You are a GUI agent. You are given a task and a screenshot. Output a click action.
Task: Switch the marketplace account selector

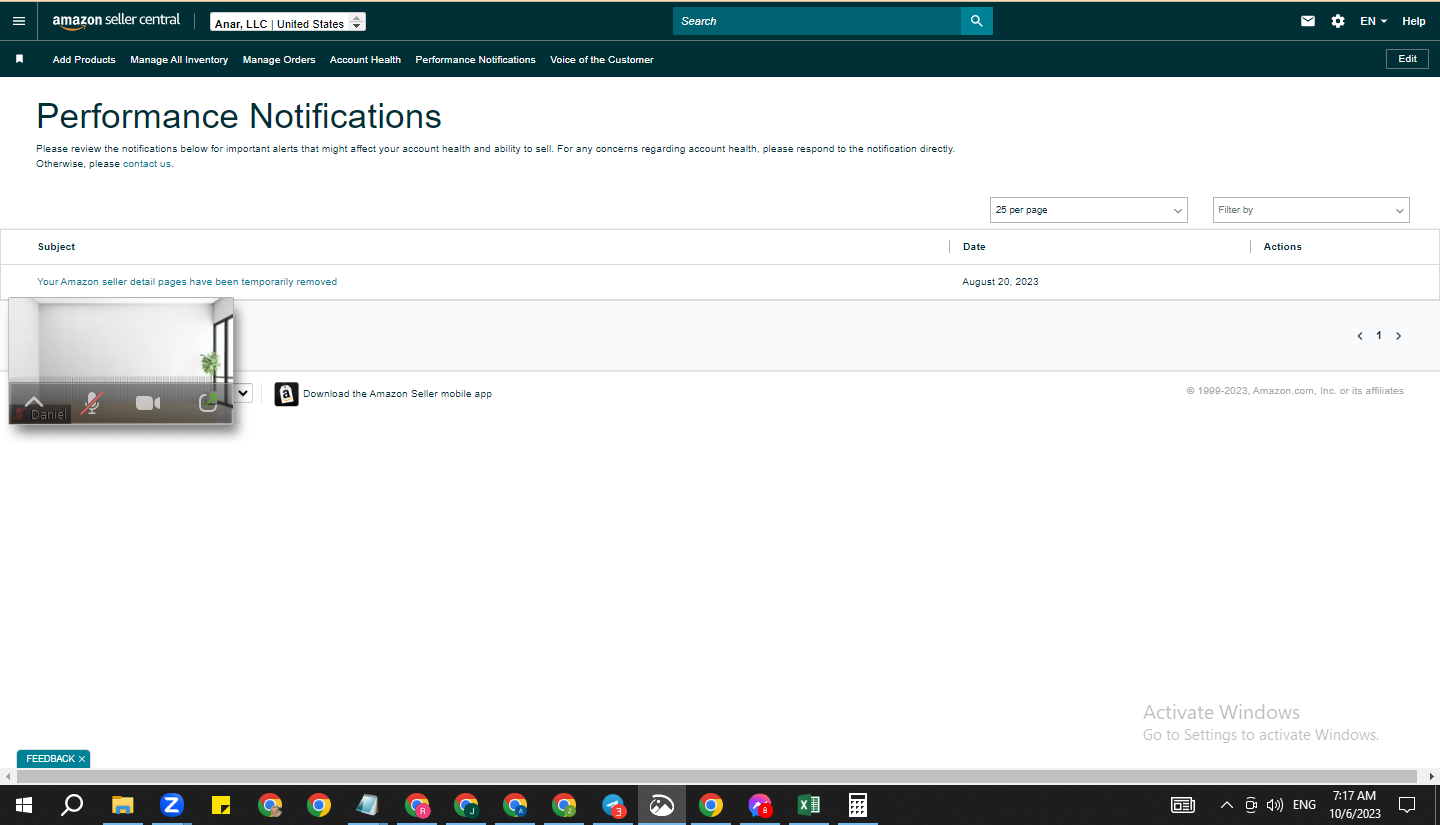288,22
